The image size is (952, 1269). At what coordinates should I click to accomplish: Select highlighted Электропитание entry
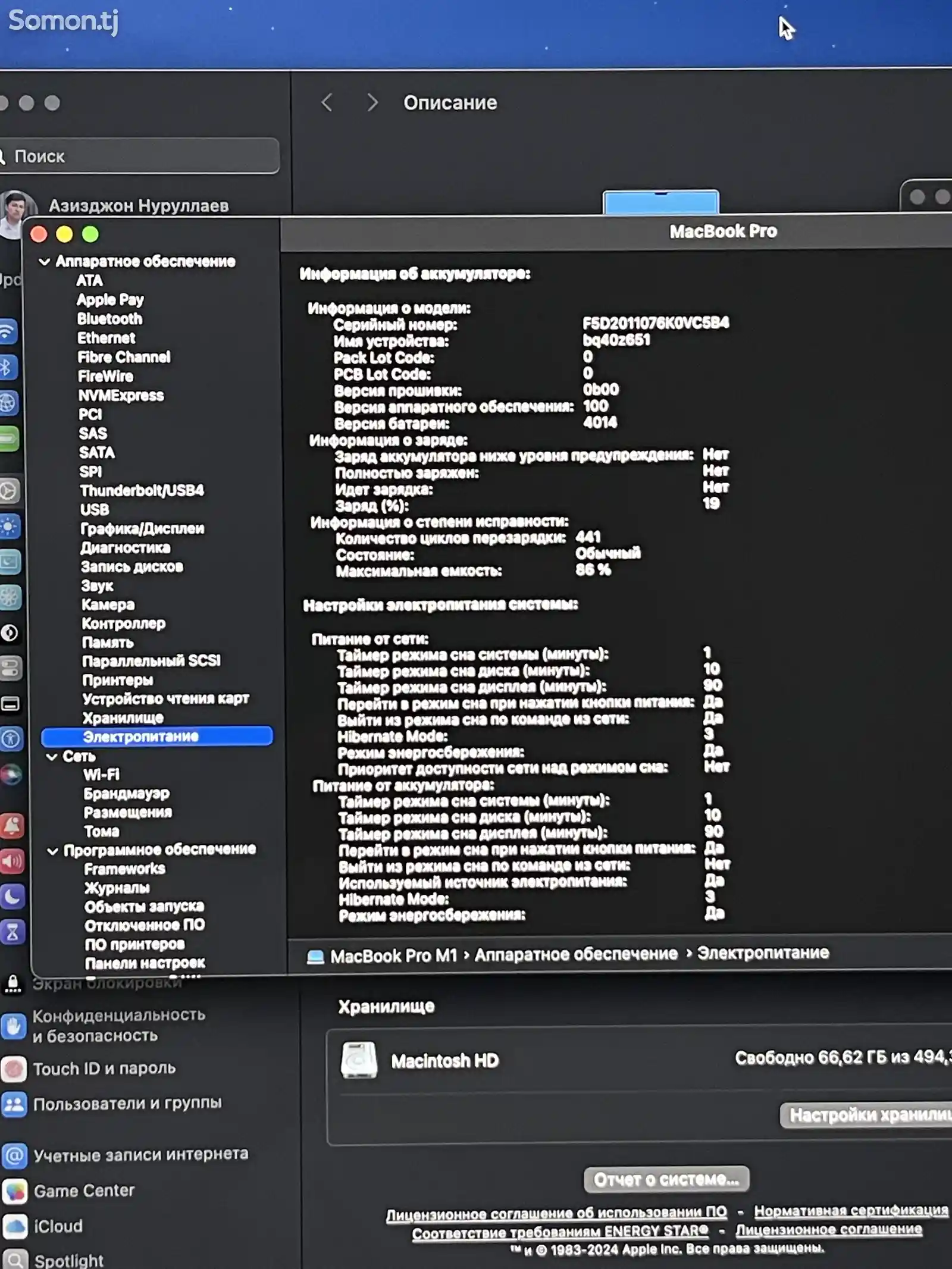(157, 737)
